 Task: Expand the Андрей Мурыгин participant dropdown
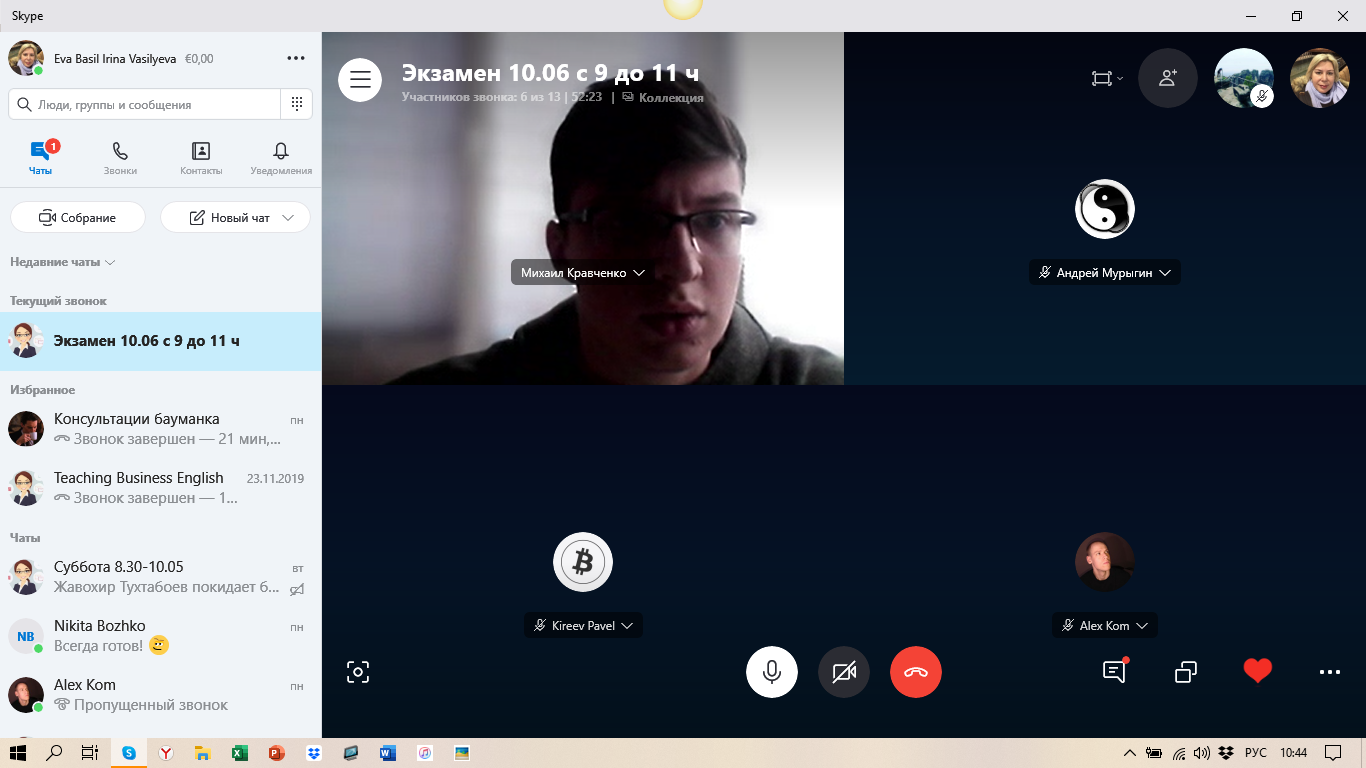coord(1165,273)
